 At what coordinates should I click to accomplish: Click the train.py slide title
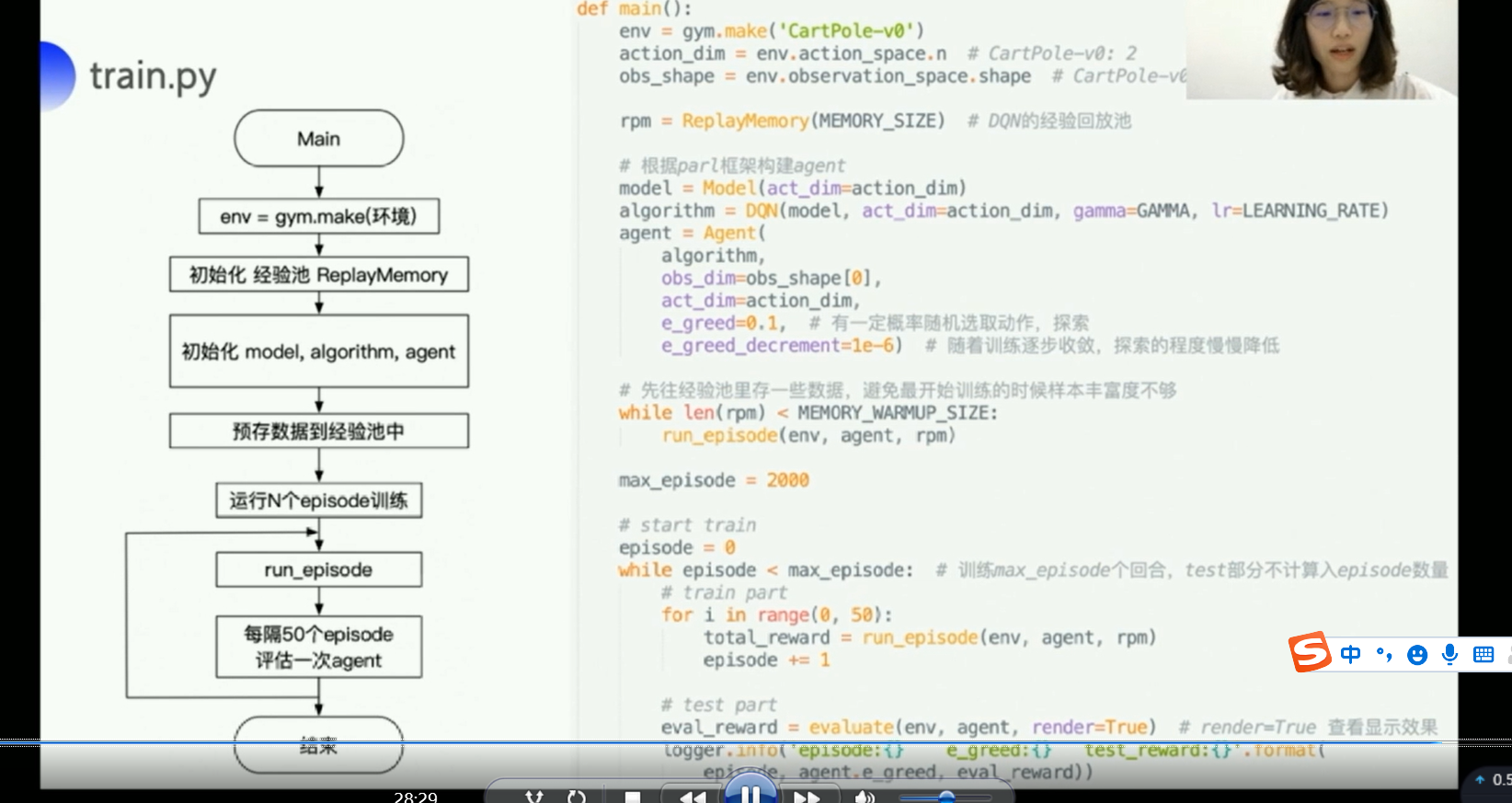coord(153,76)
